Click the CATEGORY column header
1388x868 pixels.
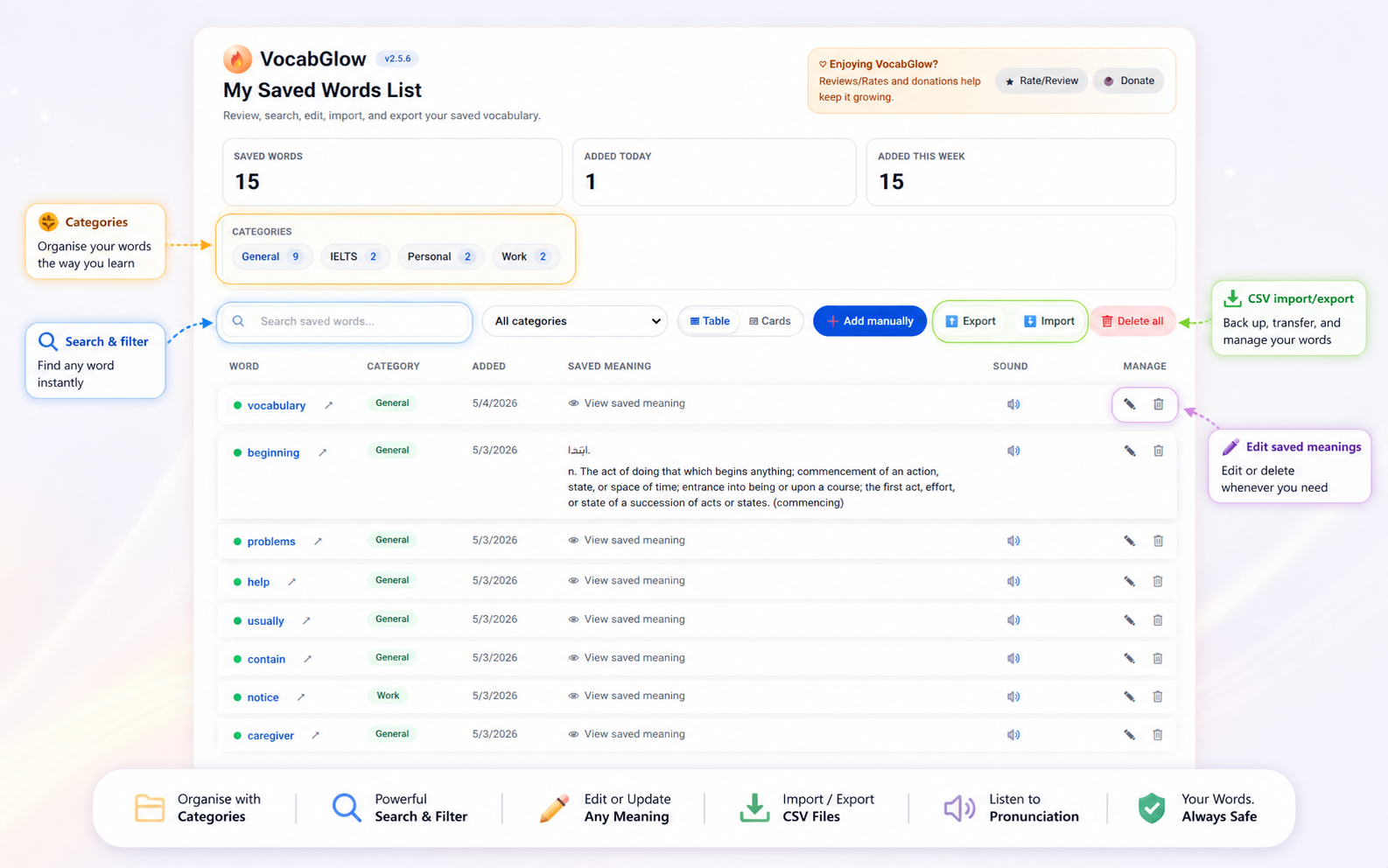click(x=393, y=366)
